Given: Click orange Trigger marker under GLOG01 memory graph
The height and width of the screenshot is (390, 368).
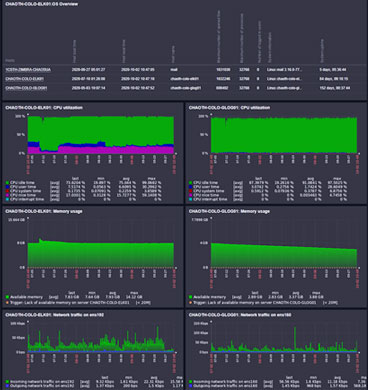Looking at the screenshot, I should point(191,303).
